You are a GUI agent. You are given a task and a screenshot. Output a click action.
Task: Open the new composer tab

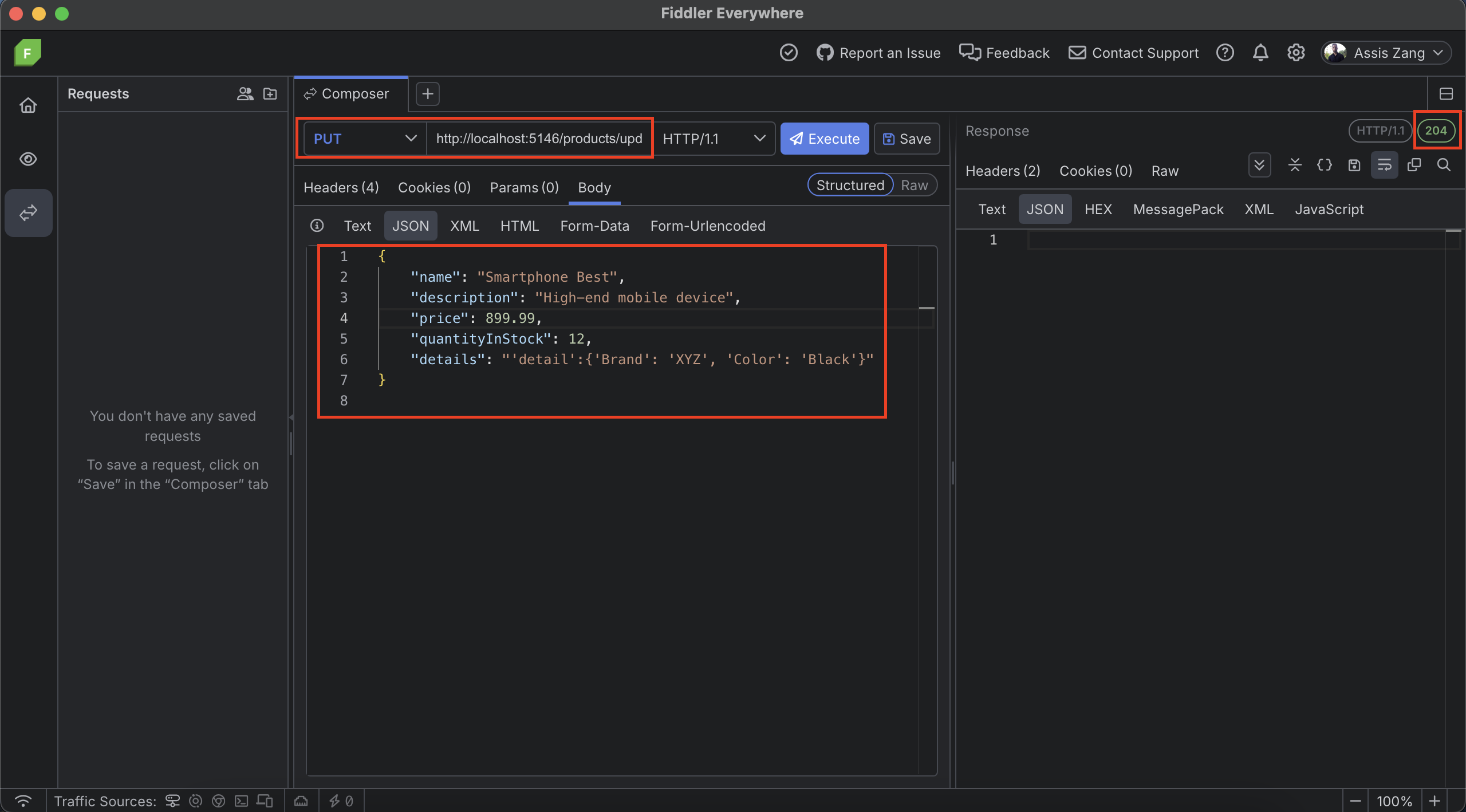427,93
